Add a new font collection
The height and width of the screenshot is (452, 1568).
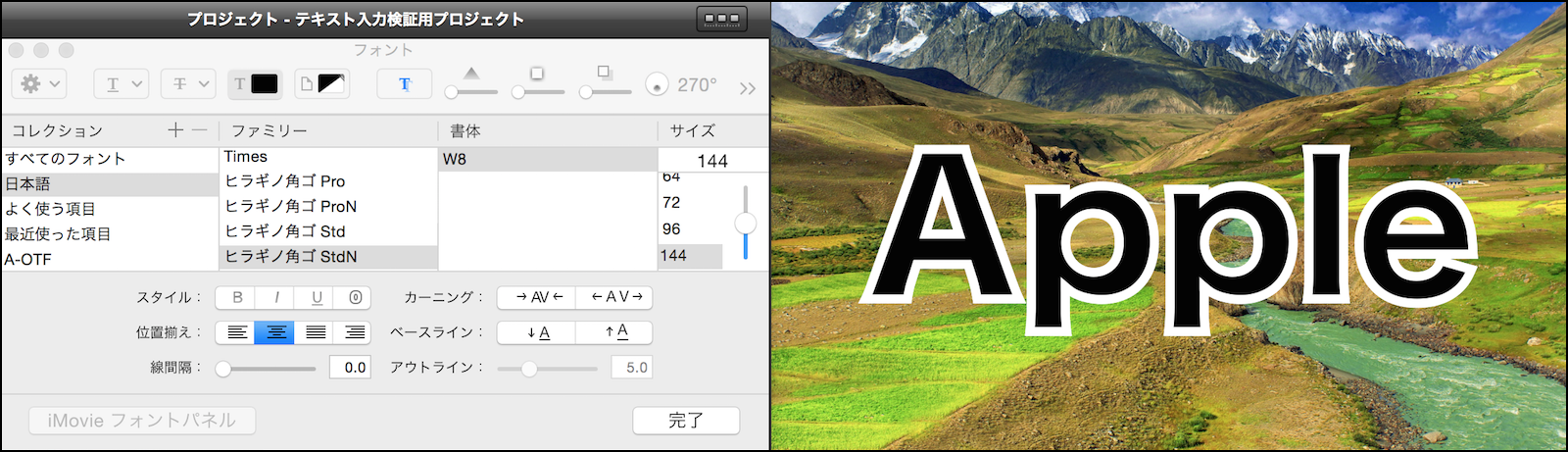175,129
